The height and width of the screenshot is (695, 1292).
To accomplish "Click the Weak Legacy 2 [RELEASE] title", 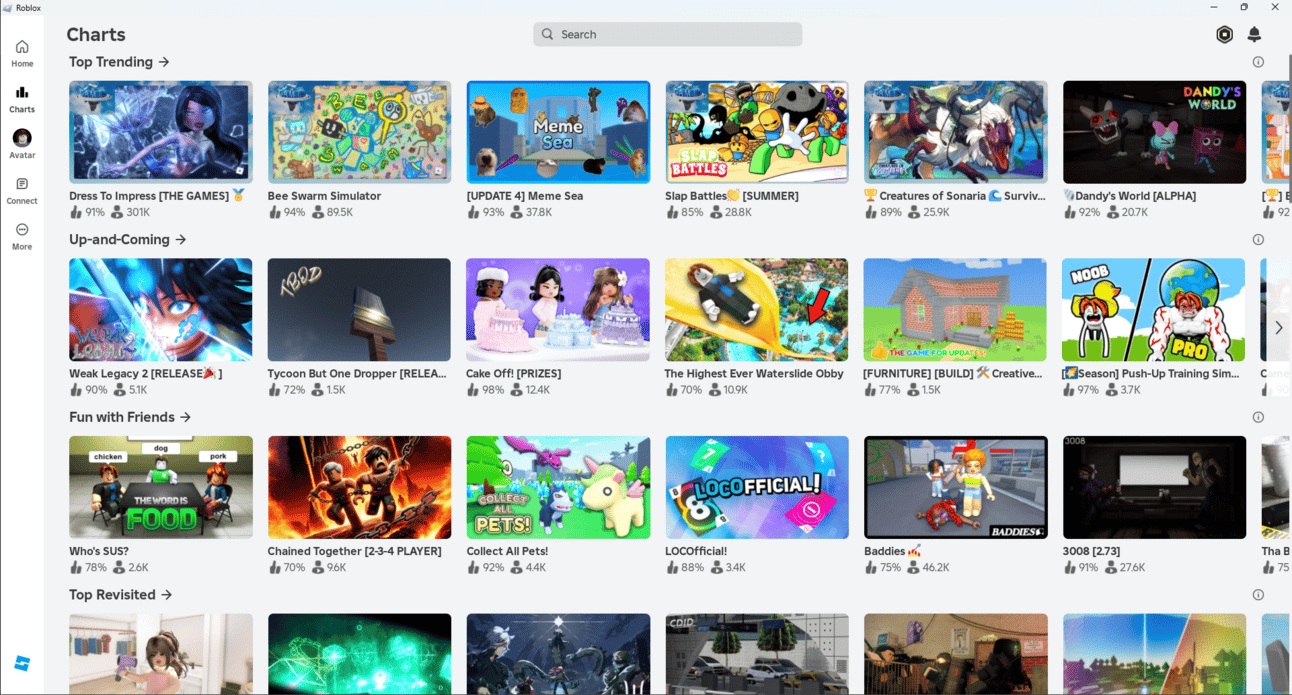I will pos(146,374).
